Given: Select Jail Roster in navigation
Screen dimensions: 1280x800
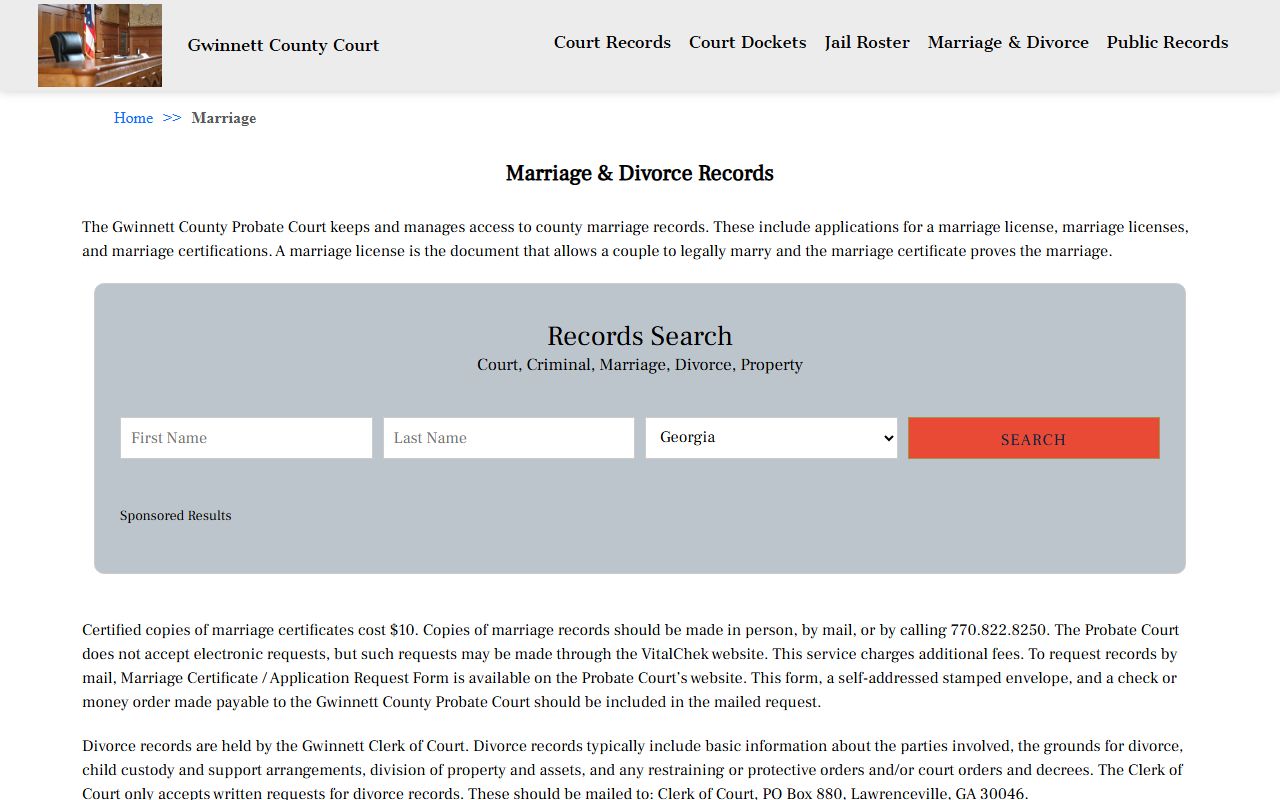Looking at the screenshot, I should click(x=867, y=42).
